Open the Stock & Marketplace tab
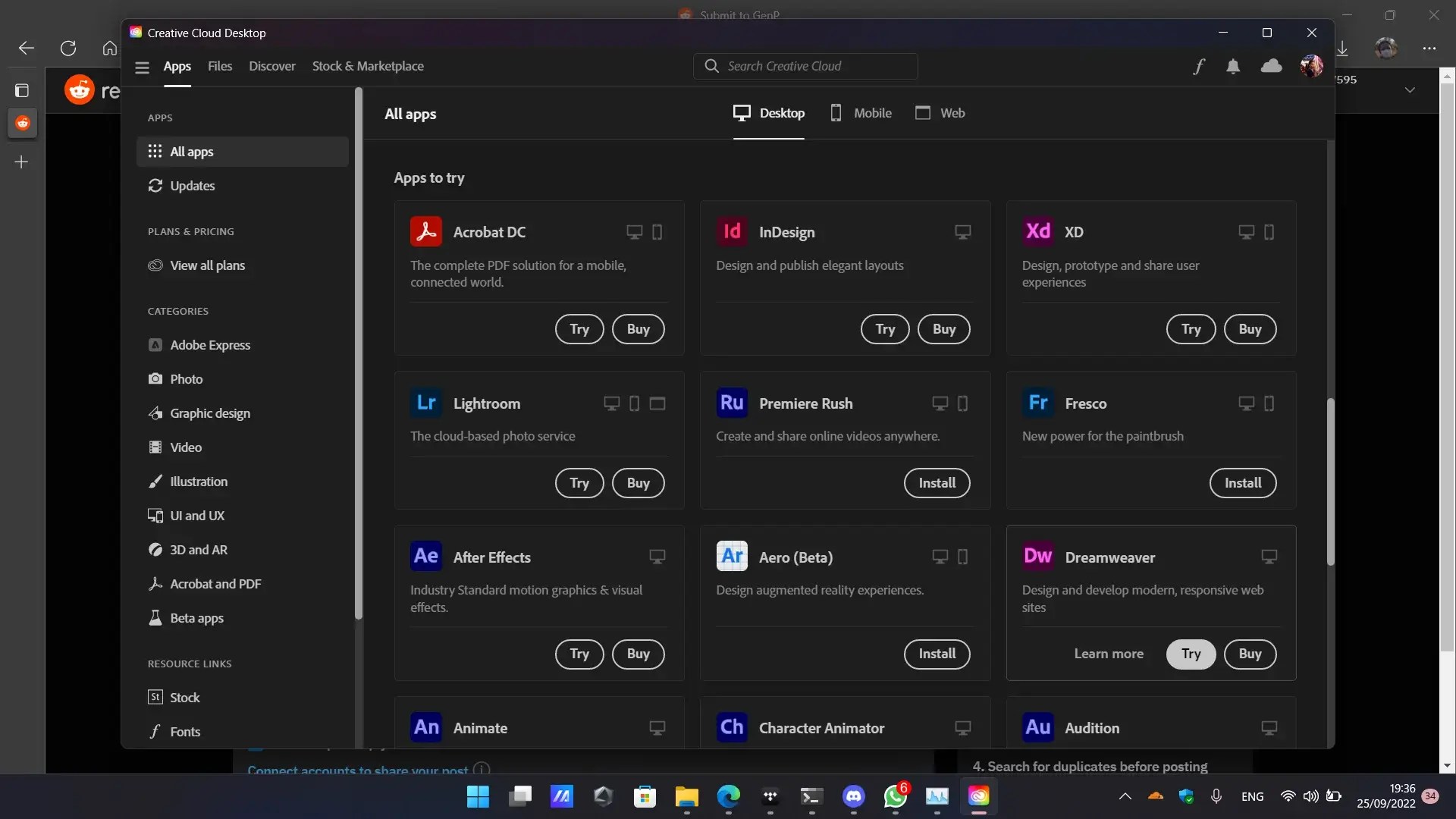The height and width of the screenshot is (819, 1456). 368,67
